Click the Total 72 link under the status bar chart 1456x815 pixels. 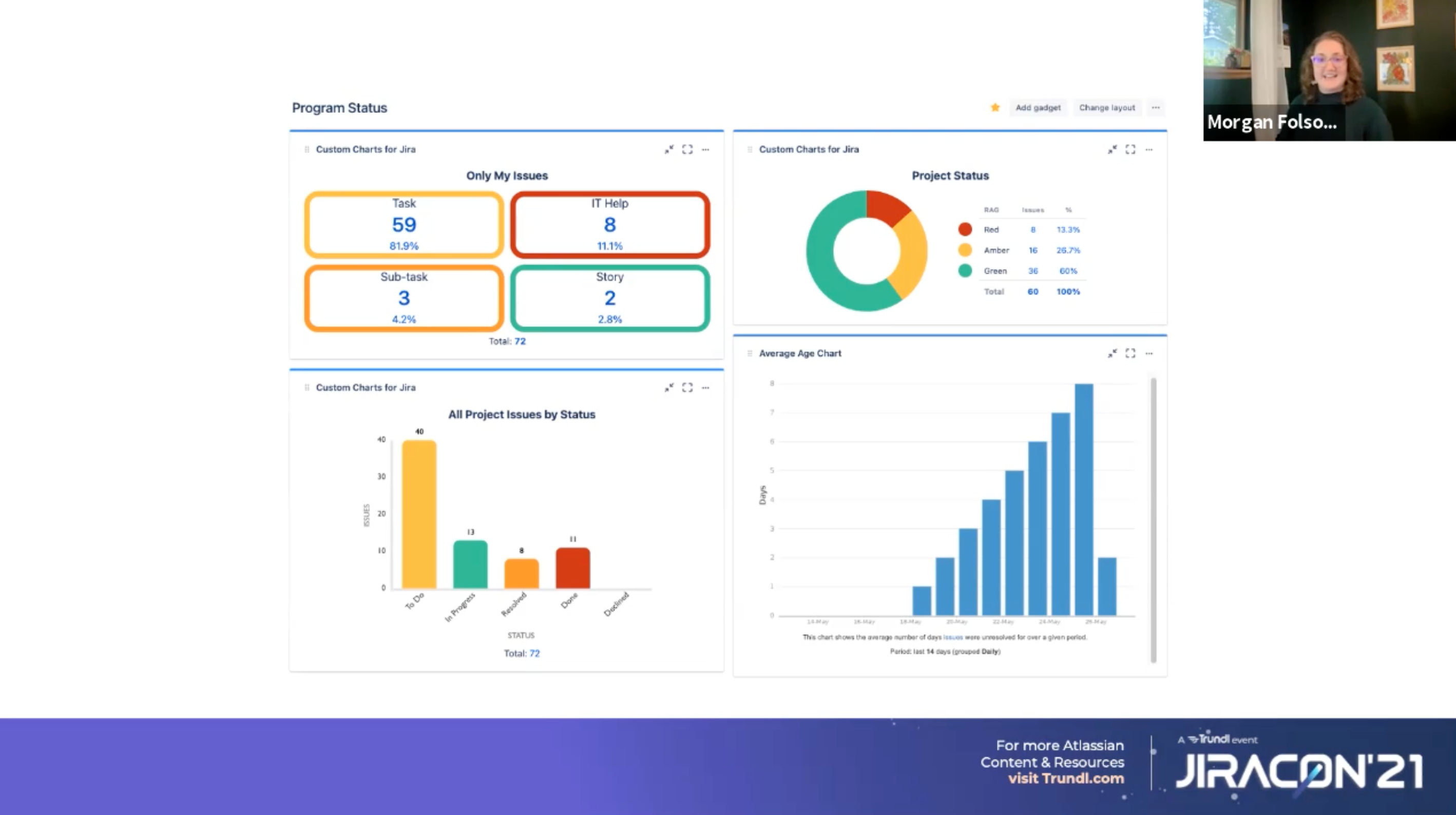click(534, 653)
